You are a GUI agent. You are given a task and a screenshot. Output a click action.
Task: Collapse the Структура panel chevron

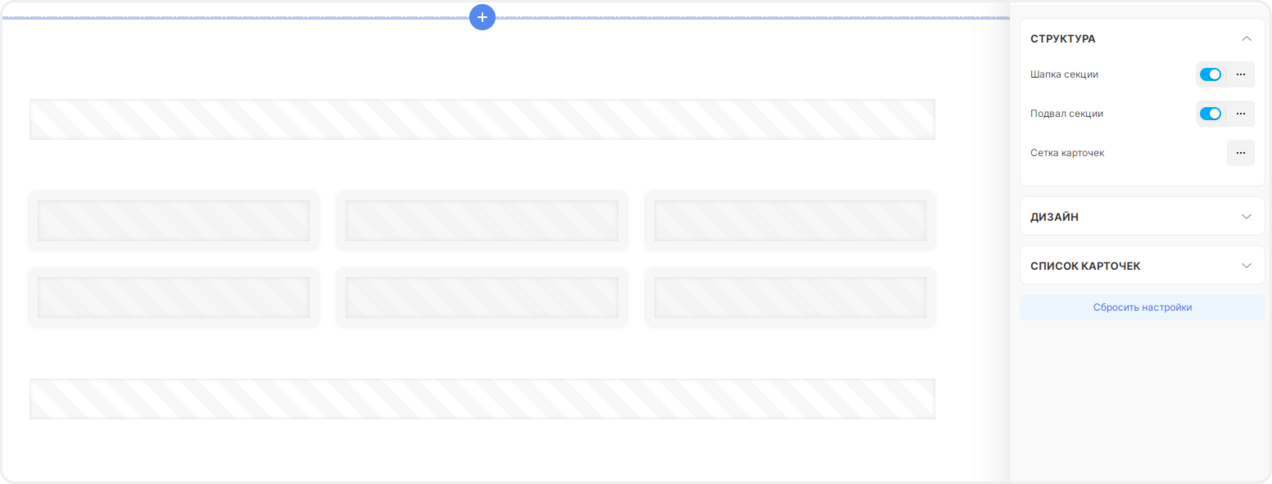click(1246, 39)
